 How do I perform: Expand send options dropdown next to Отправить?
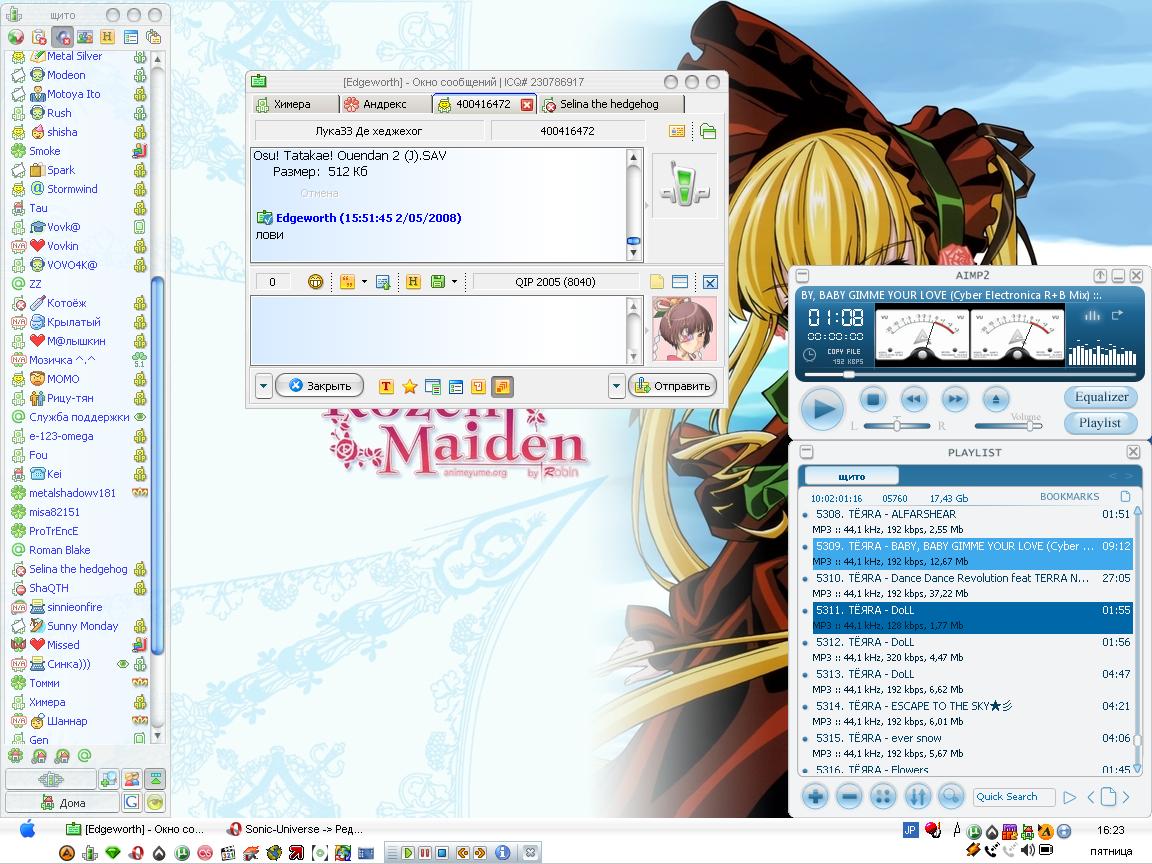[616, 386]
